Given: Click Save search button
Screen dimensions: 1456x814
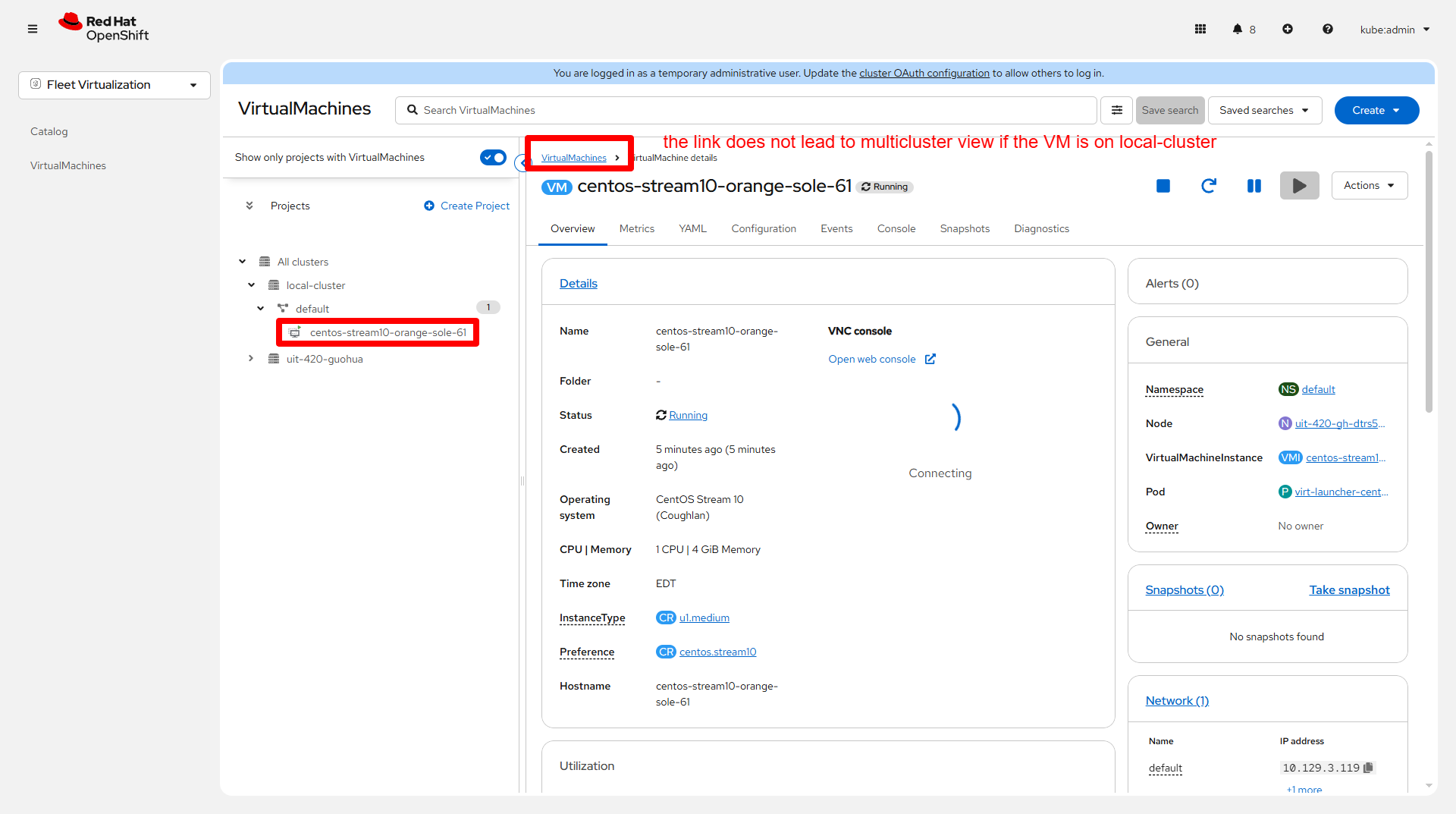Looking at the screenshot, I should click(1170, 110).
